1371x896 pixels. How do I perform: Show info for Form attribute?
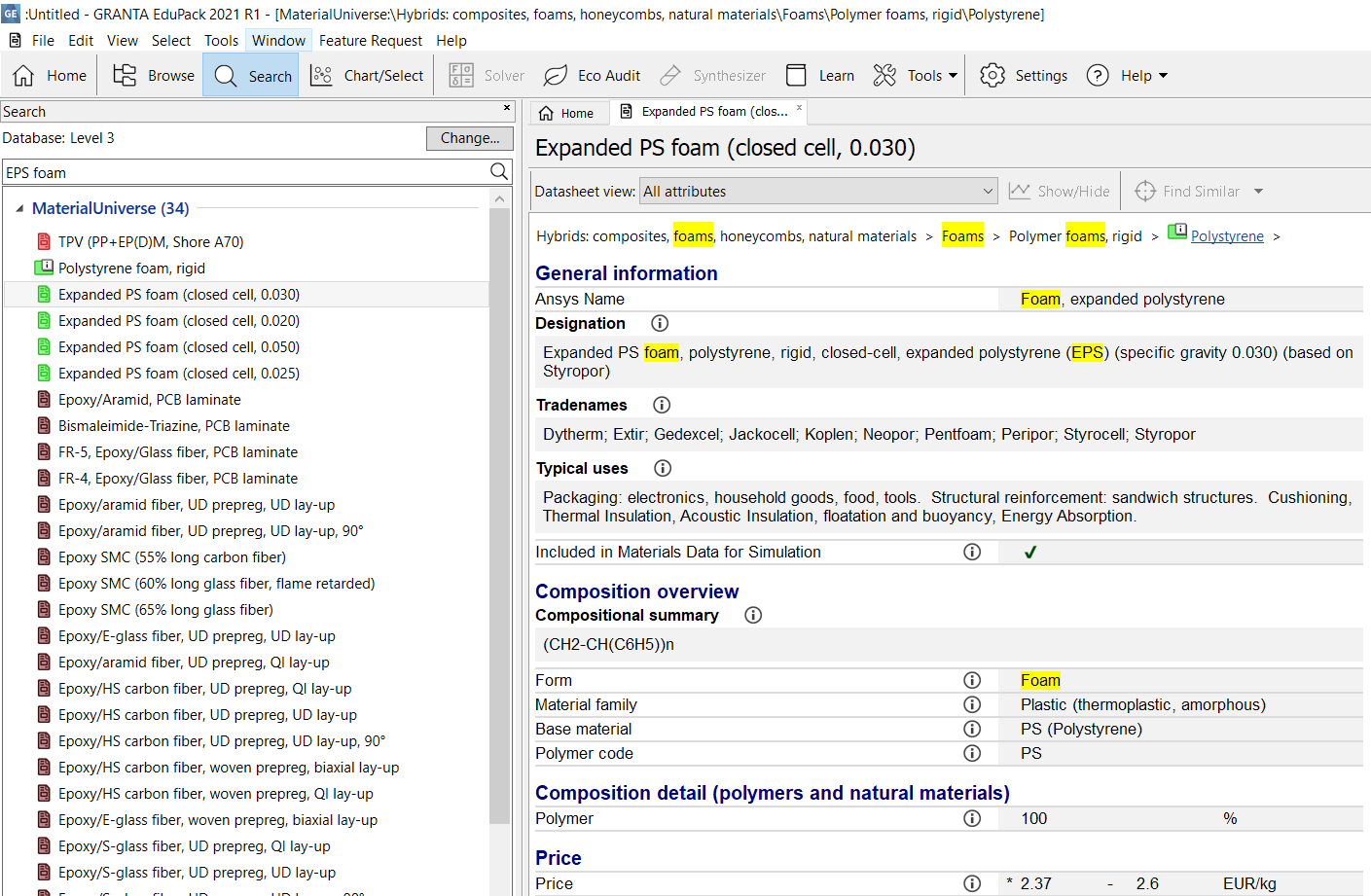click(x=972, y=680)
